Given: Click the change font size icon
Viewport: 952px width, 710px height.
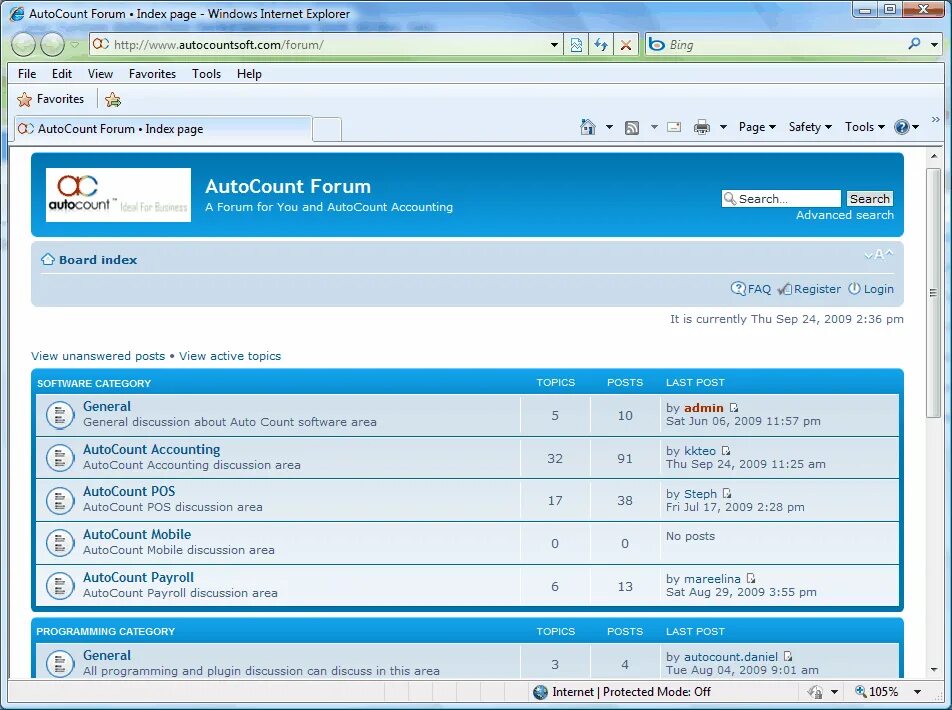Looking at the screenshot, I should pos(879,254).
